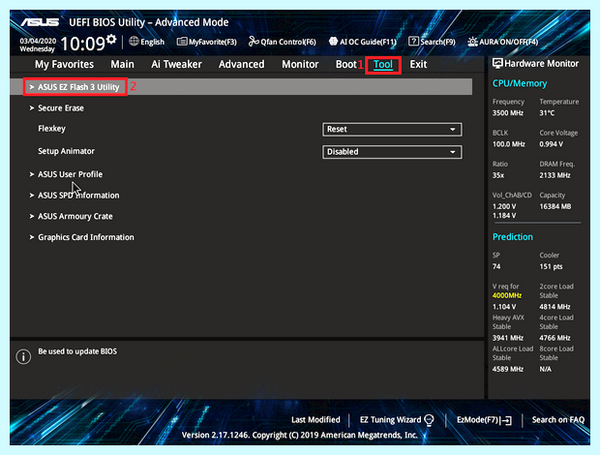
Task: Expand ASUS Armoury Crate arrow
Action: point(32,216)
